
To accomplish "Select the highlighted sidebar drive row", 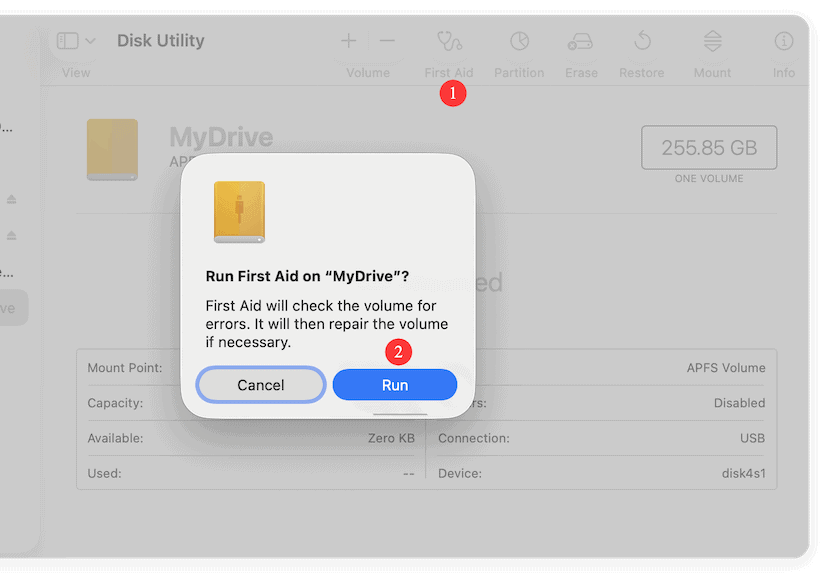I will tap(12, 308).
